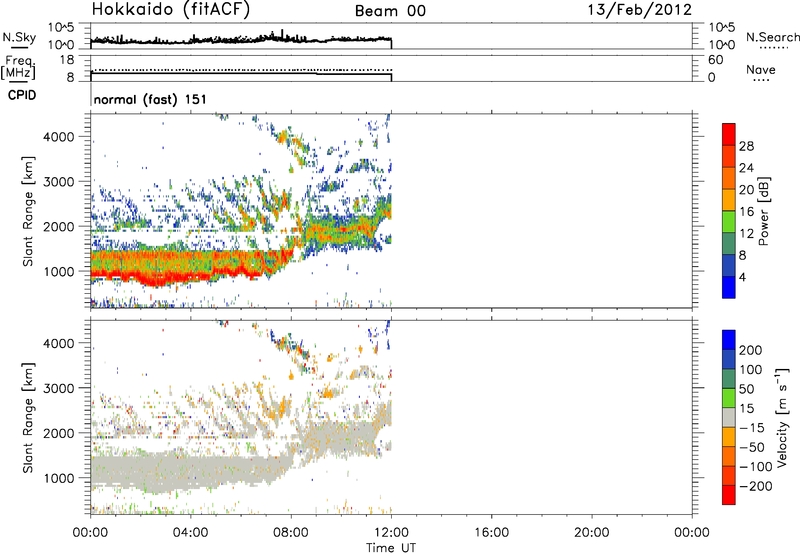Pick the blue top segment of Velocity colorbar
Image resolution: width=800 pixels, height=554 pixels.
click(x=729, y=340)
